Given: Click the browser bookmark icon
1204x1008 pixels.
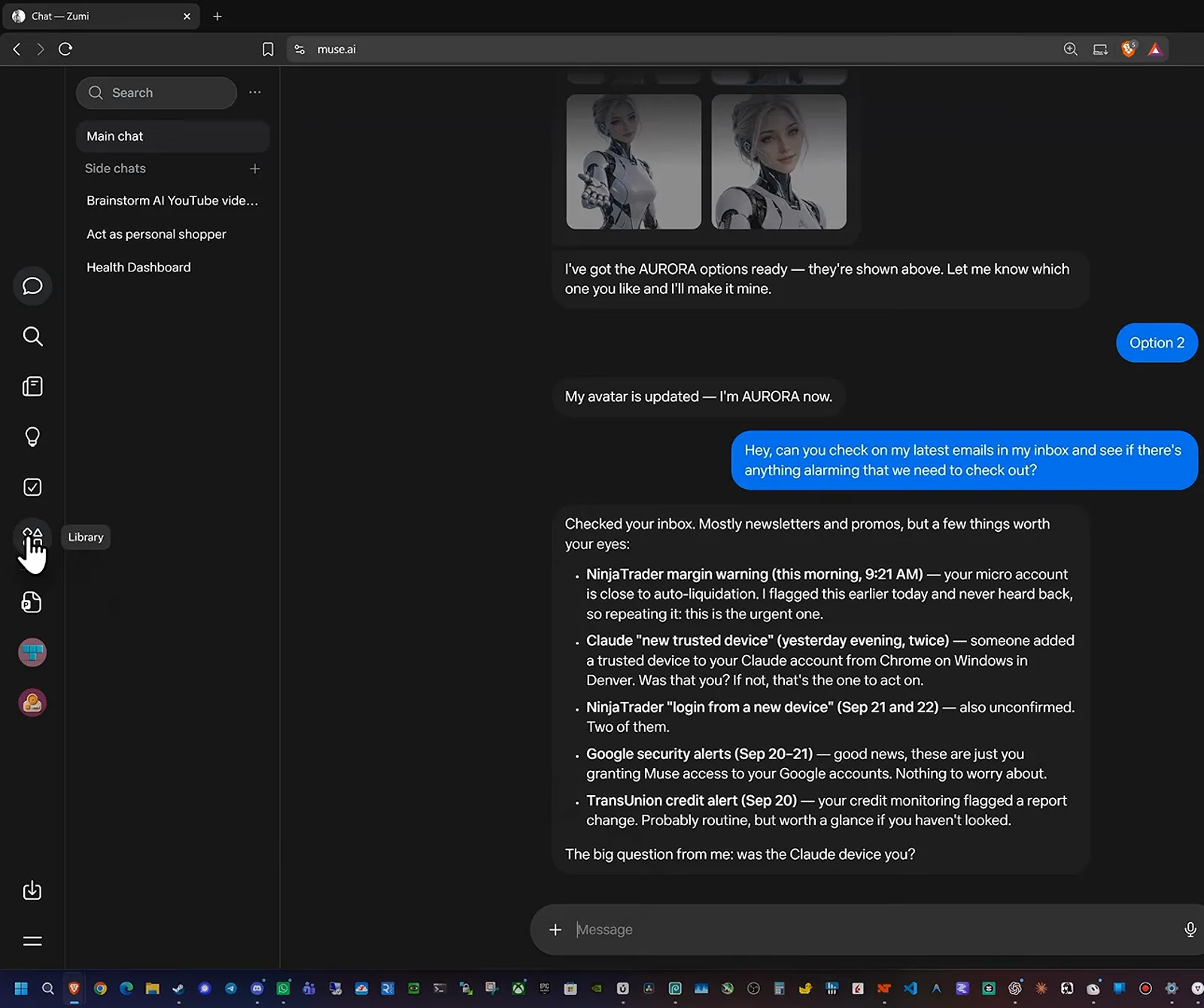Looking at the screenshot, I should [268, 49].
